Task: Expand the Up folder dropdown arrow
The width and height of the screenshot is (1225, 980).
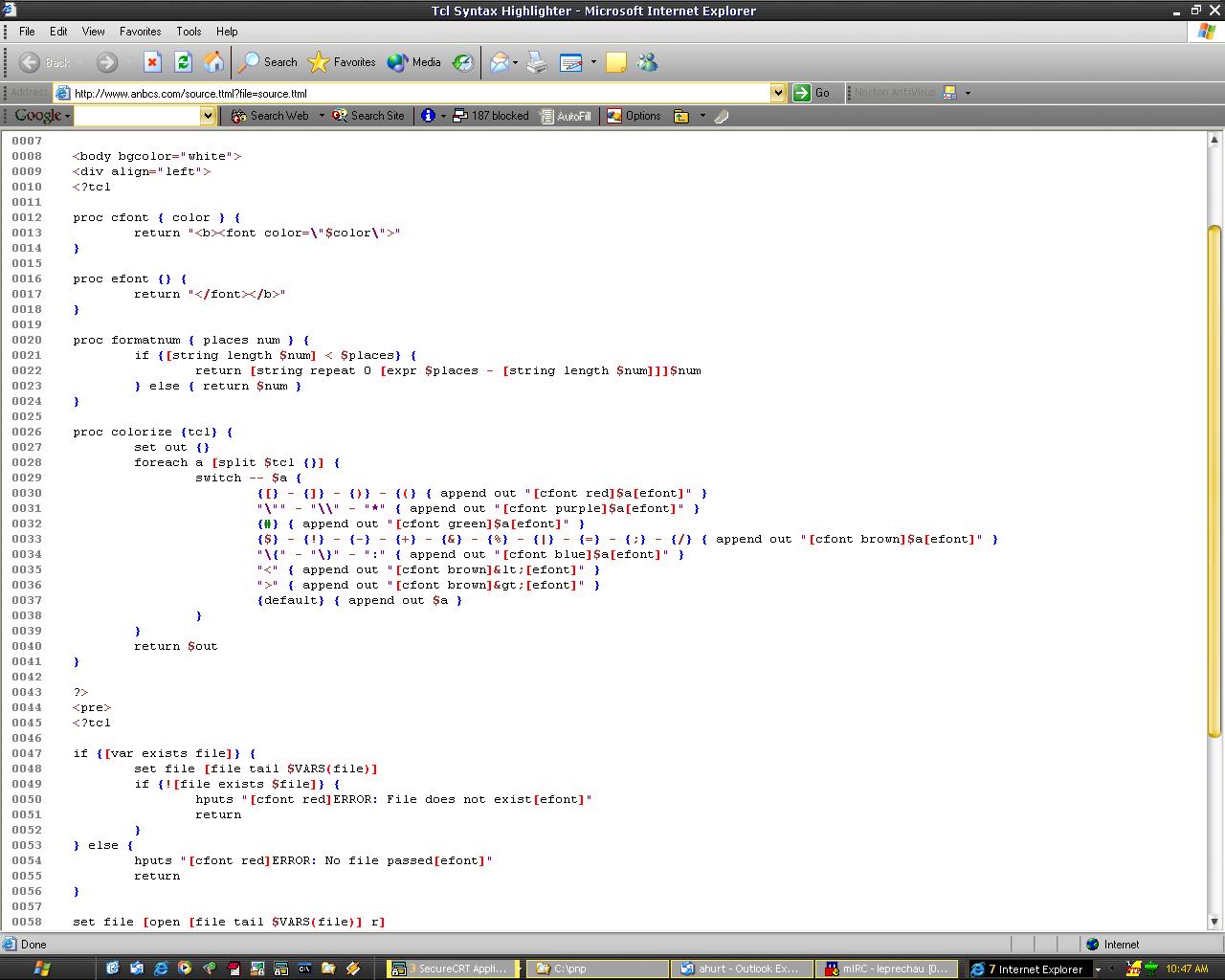Action: [x=702, y=116]
